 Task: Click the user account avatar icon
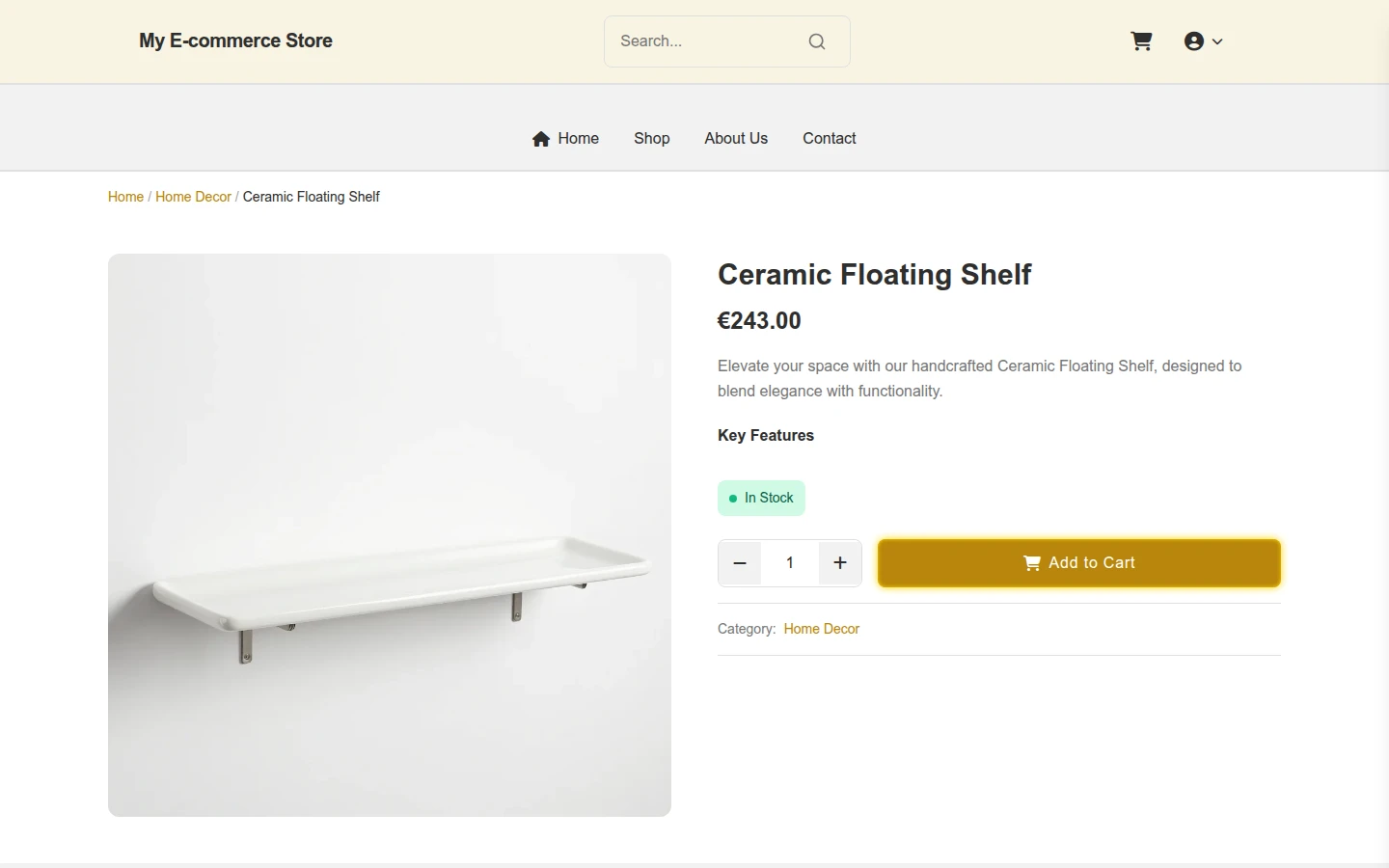[1194, 41]
